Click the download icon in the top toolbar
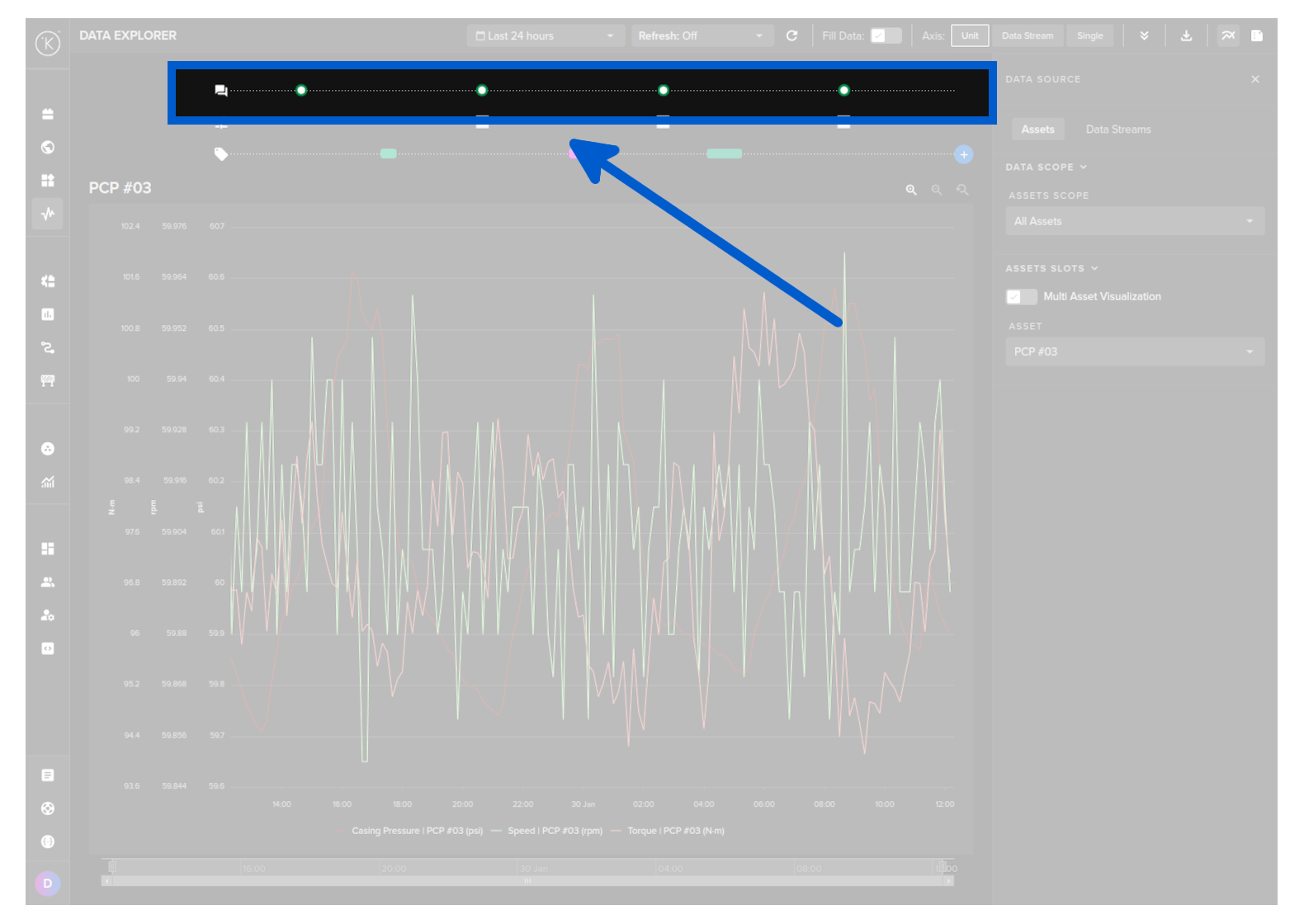This screenshot has width=1304, height=924. point(1186,35)
